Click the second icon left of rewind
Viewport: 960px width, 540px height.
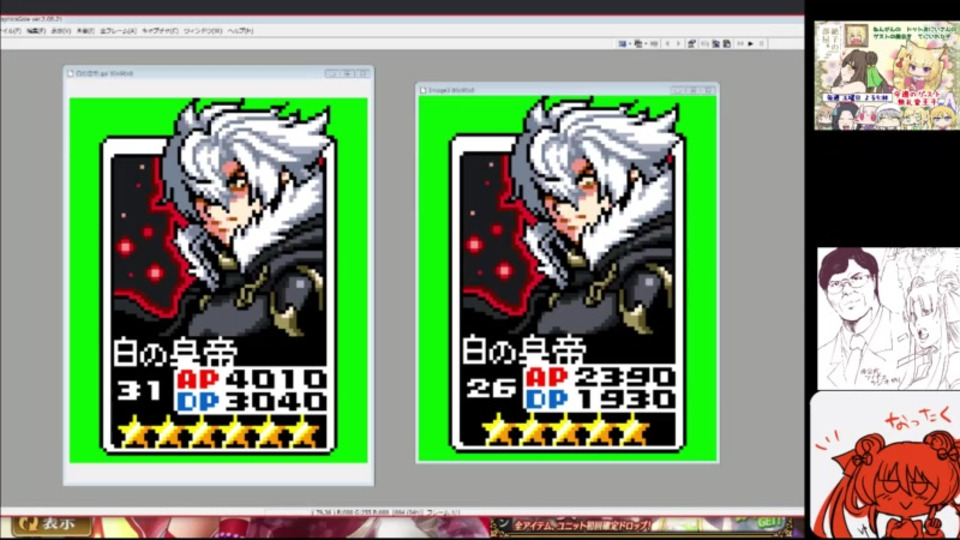click(x=716, y=43)
